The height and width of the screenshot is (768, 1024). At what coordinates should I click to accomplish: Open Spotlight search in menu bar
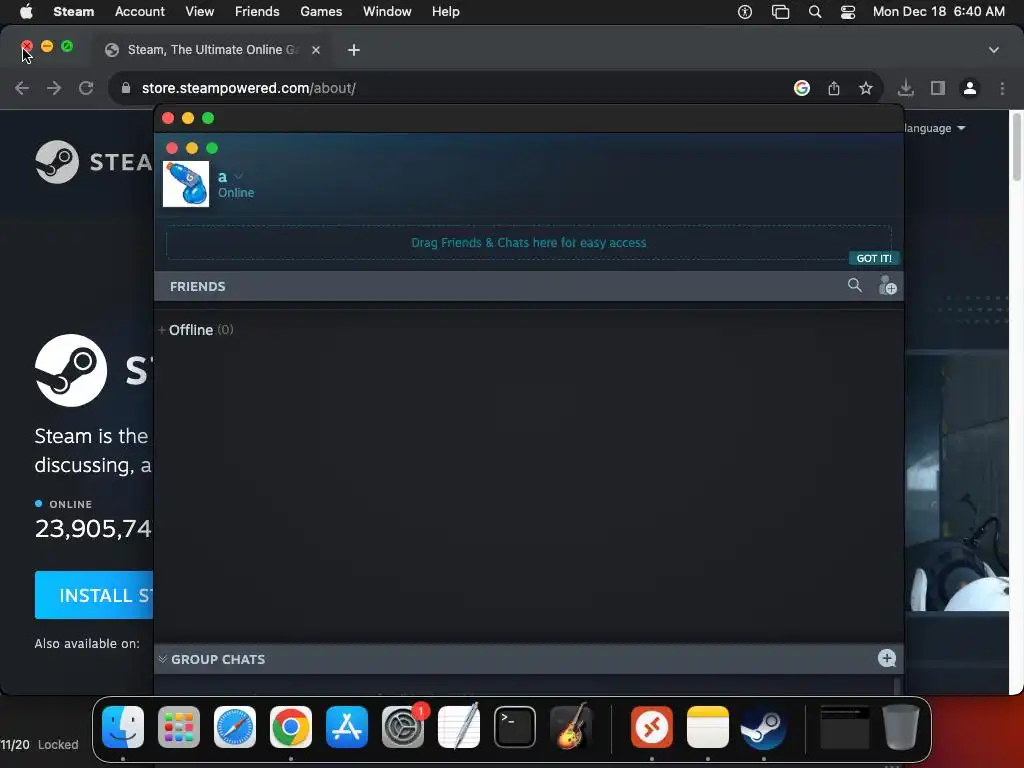[814, 12]
